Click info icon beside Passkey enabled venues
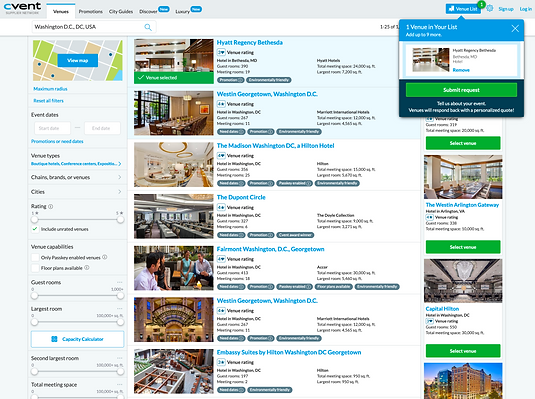The width and height of the screenshot is (535, 399). coord(104,257)
